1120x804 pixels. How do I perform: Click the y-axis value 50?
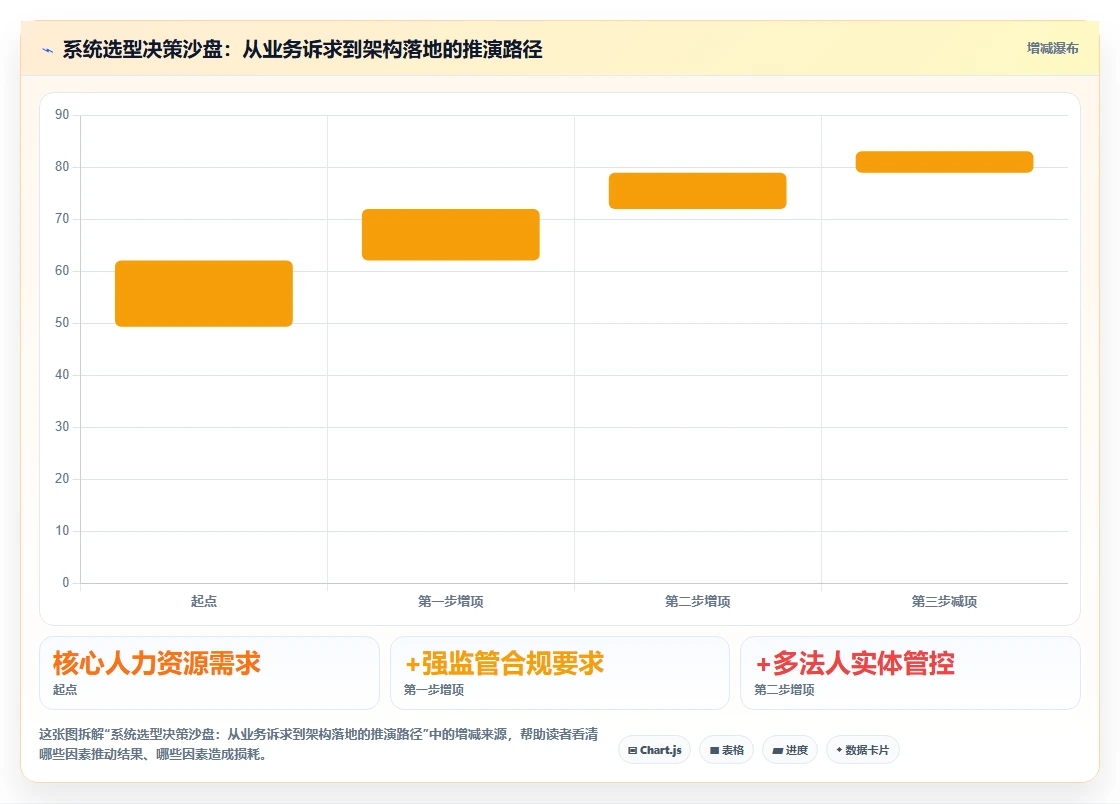tap(62, 323)
